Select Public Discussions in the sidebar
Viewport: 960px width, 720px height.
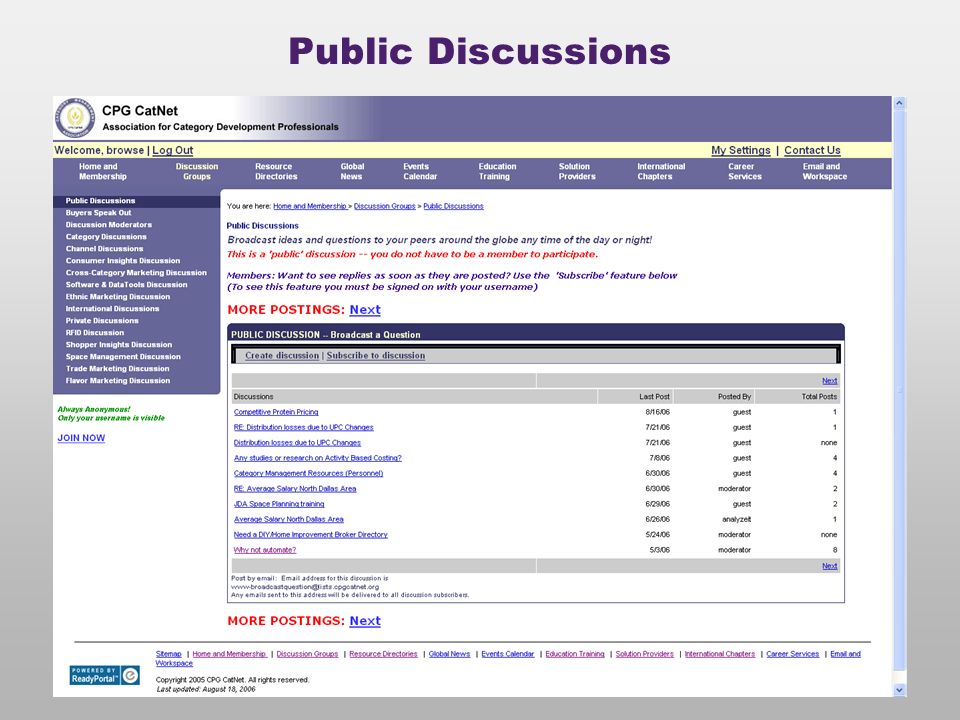pos(100,201)
